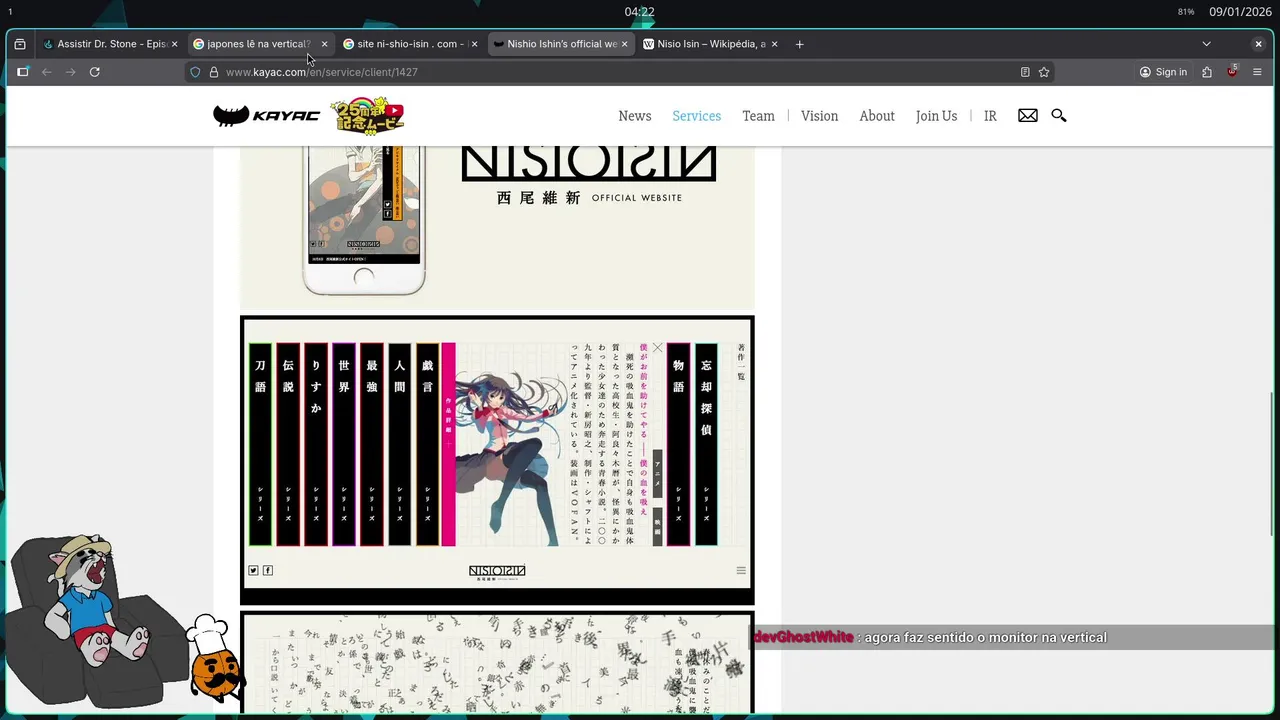
Task: Click the 25th anniversary movie banner
Action: pyautogui.click(x=367, y=116)
